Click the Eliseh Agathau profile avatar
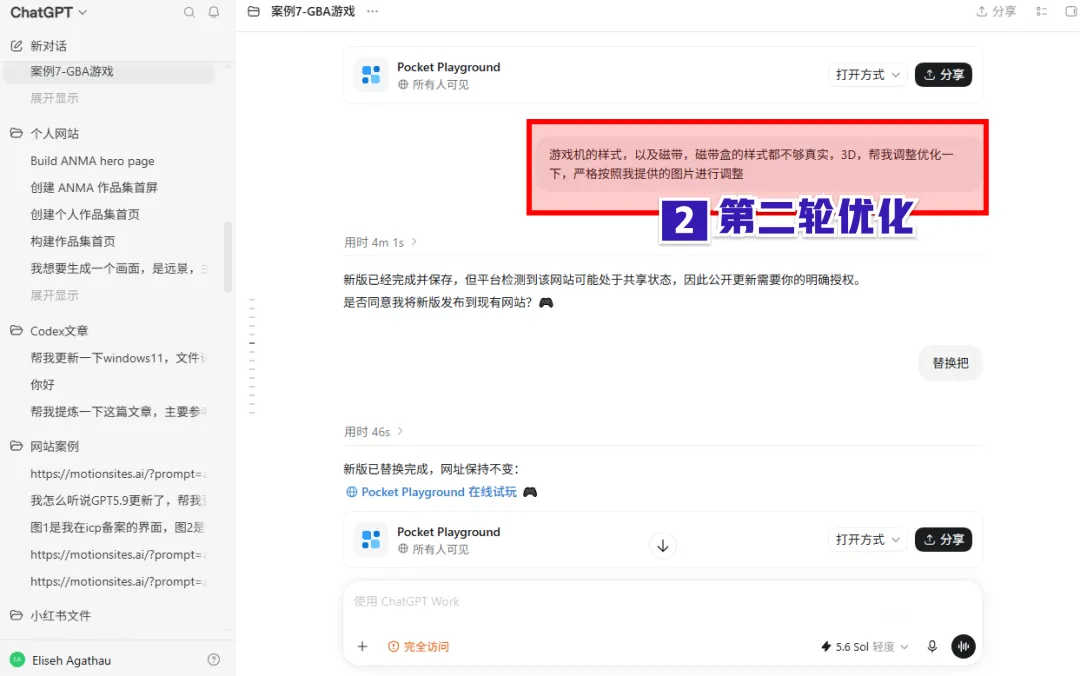Viewport: 1080px width, 676px height. pyautogui.click(x=17, y=660)
